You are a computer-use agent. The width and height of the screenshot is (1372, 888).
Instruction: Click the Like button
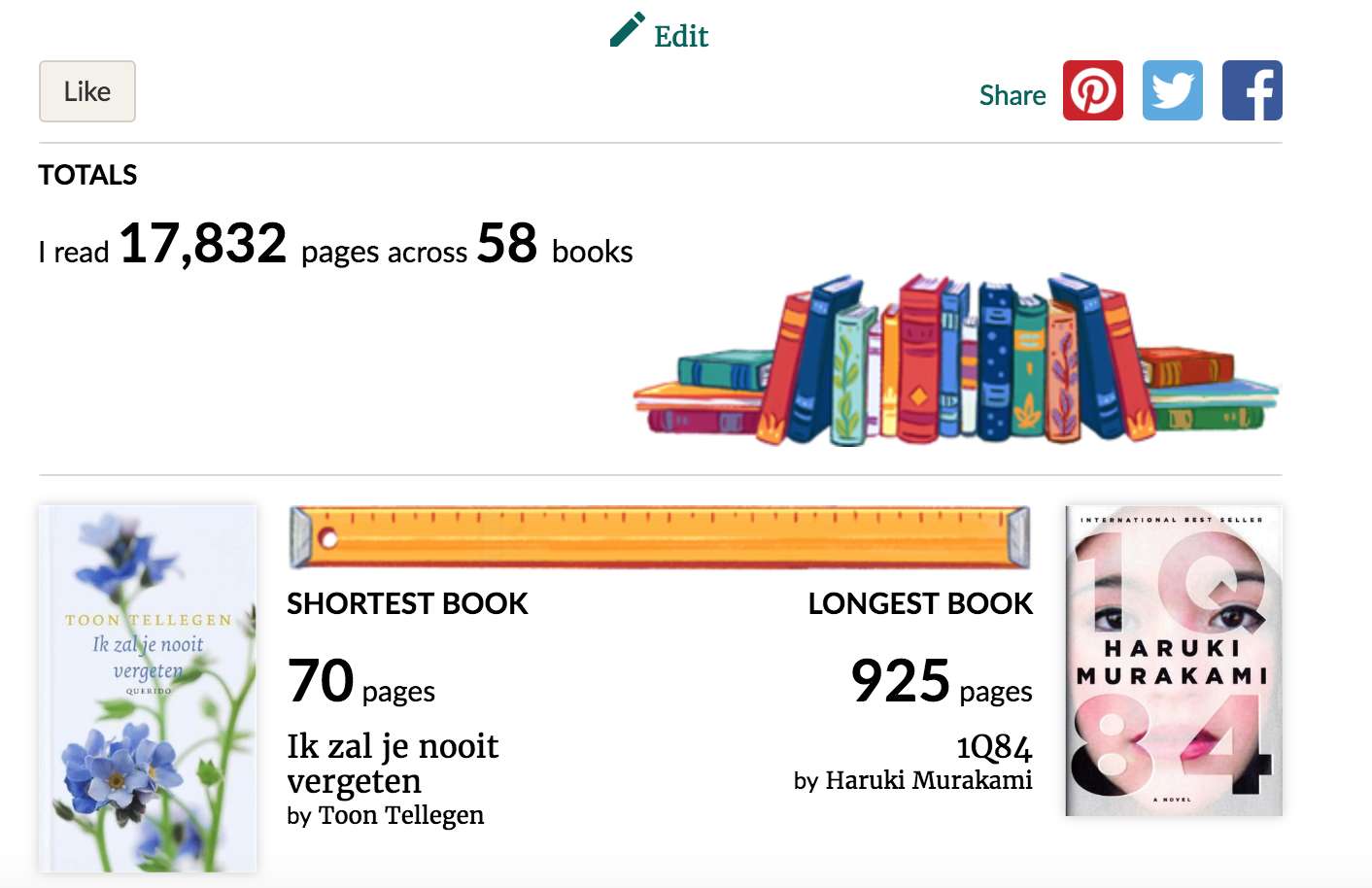coord(87,91)
